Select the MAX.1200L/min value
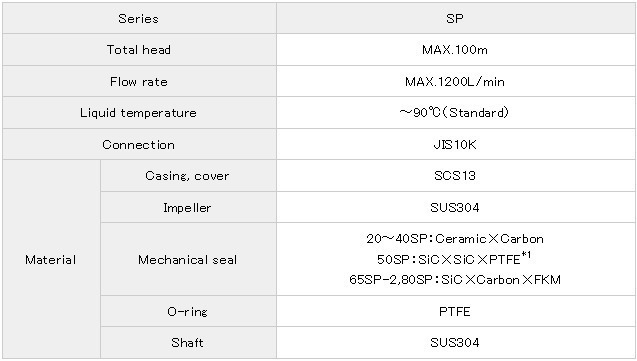Viewport: 637px width, 361px height. (x=455, y=82)
